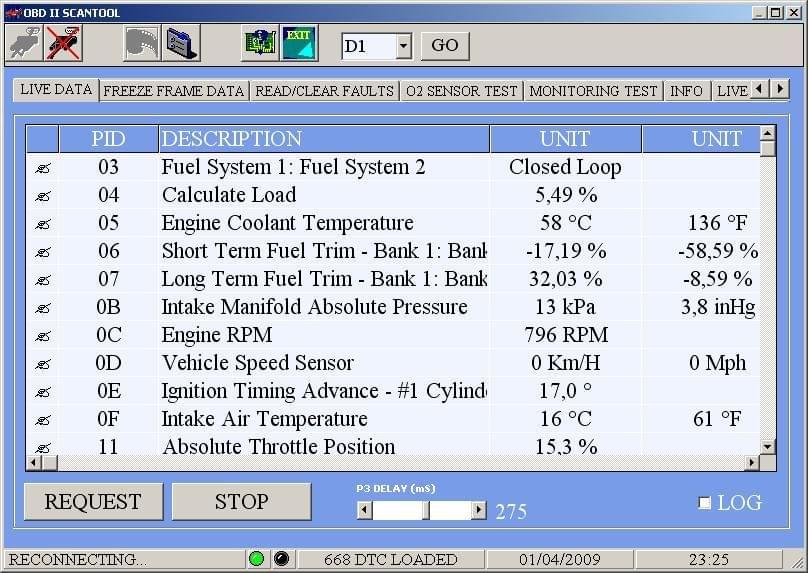Click the row icon for PID 11
Viewport: 809px width, 573px height.
(x=43, y=448)
